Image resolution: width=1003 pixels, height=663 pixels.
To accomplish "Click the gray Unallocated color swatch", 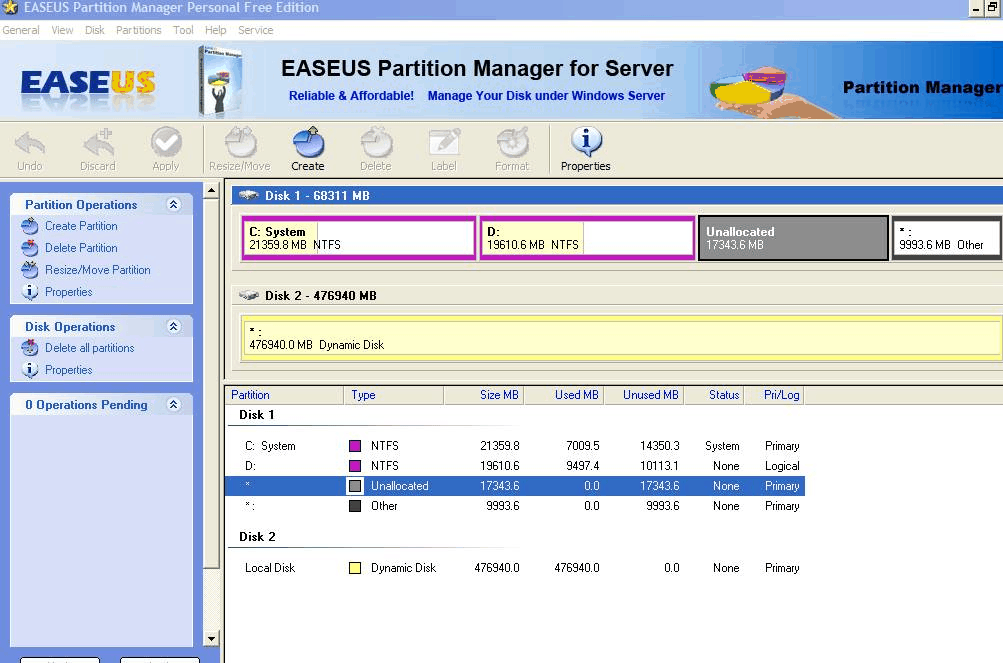I will 355,486.
